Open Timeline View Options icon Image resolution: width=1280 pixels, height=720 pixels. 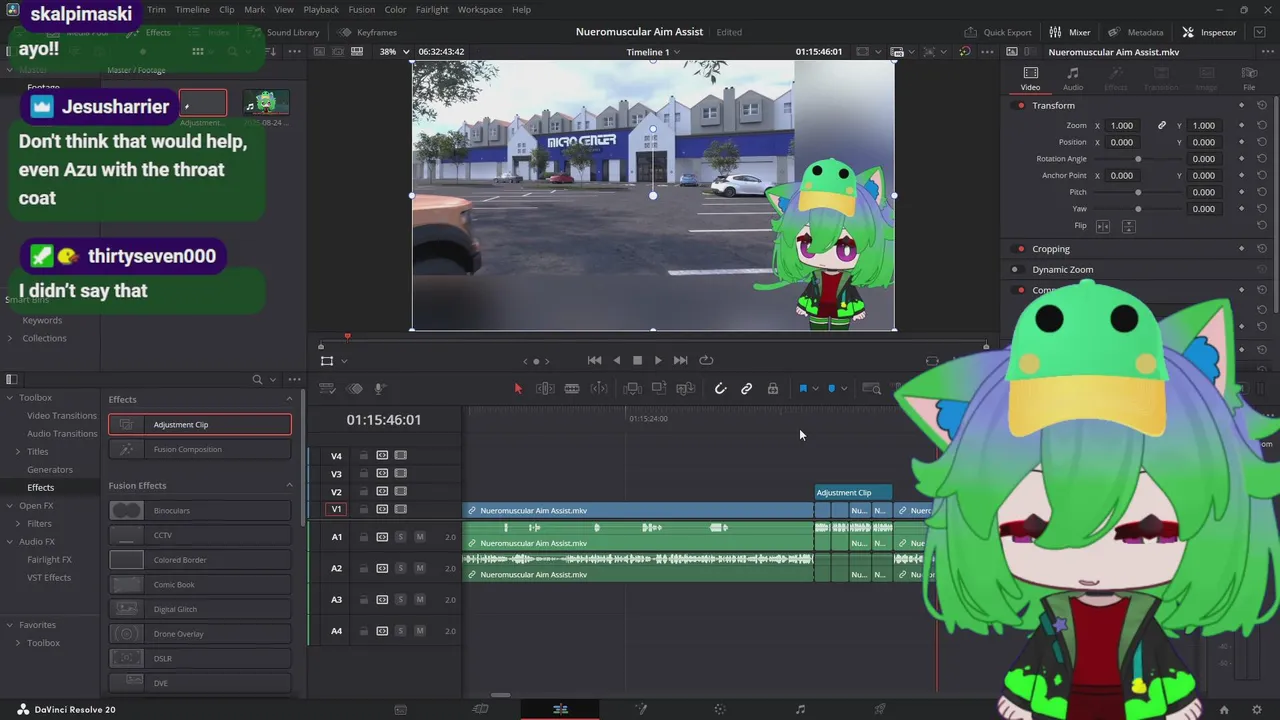pyautogui.click(x=327, y=388)
